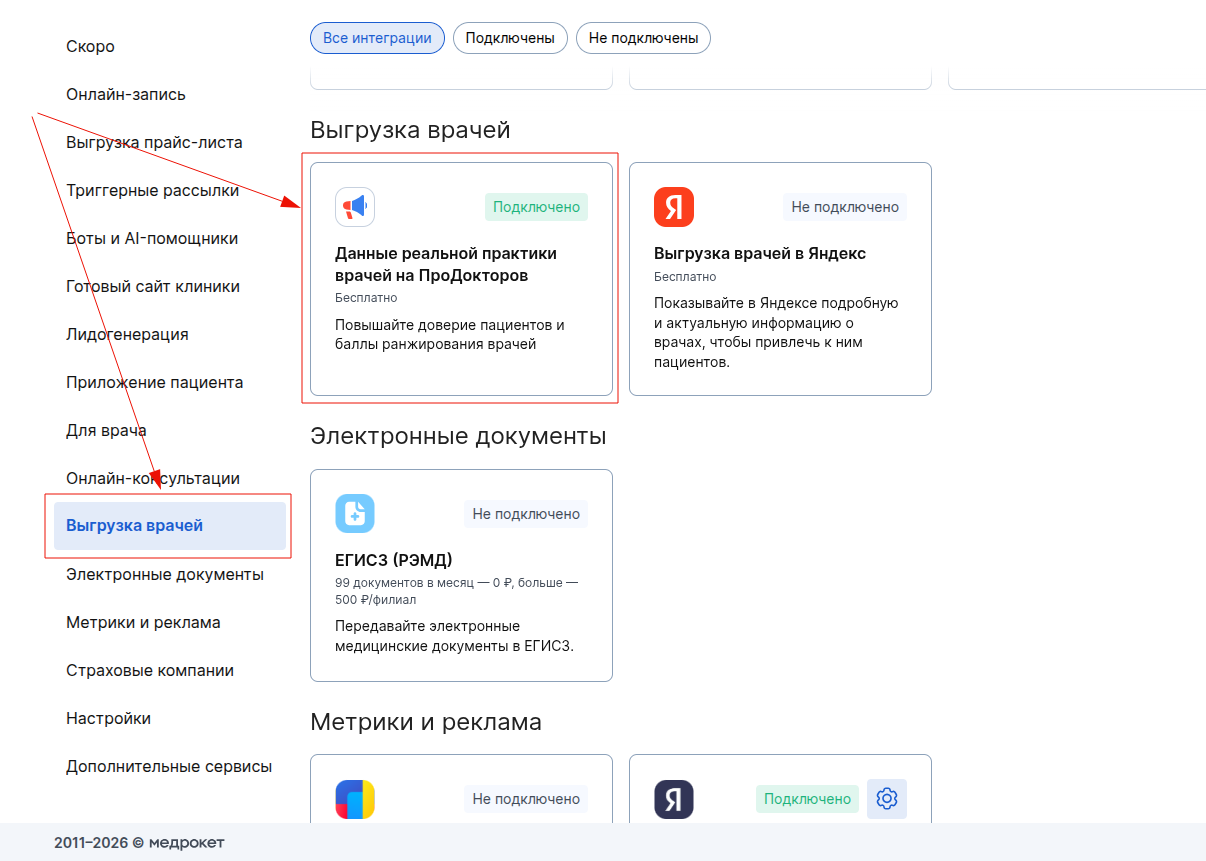Click the Не подключено badge on the ЕГИСЗ card

pyautogui.click(x=526, y=514)
